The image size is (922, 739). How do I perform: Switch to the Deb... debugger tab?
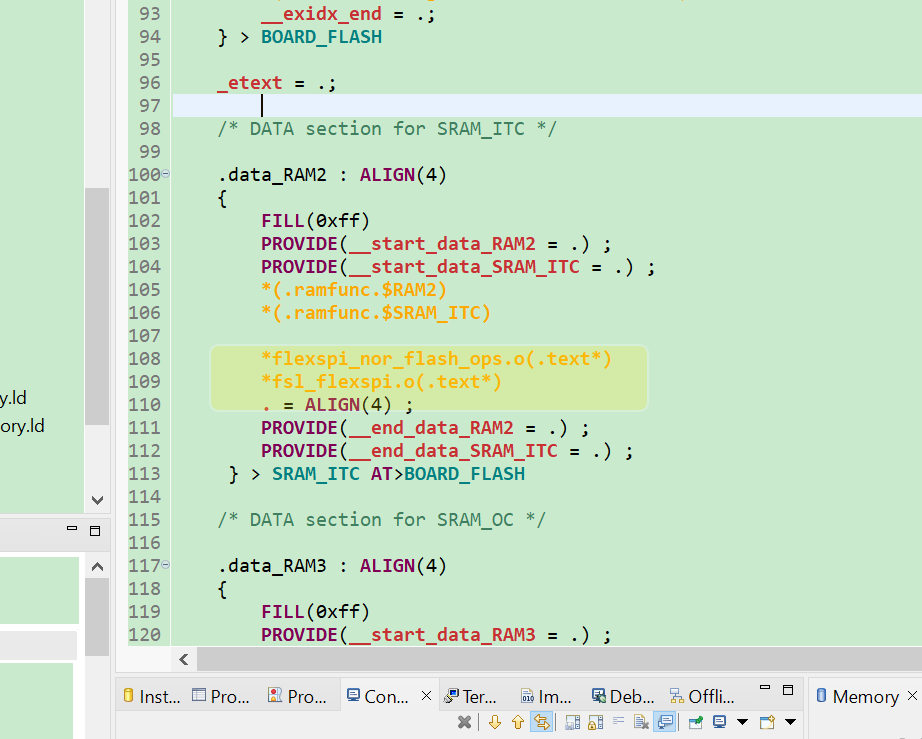pyautogui.click(x=623, y=696)
